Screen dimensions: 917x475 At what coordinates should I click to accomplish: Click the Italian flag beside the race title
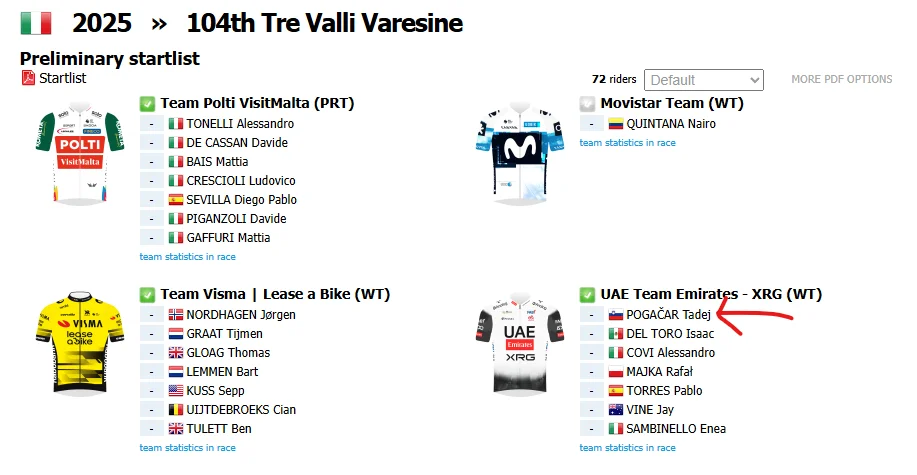click(36, 23)
